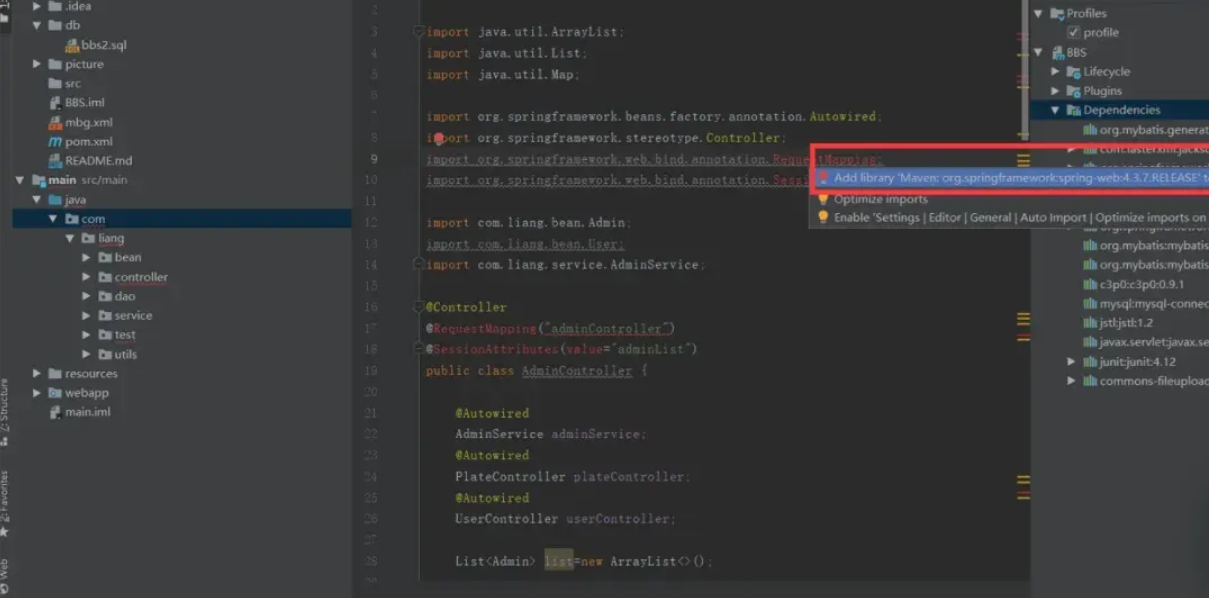
Task: Toggle the Maven profile checkbox
Action: (x=1073, y=33)
